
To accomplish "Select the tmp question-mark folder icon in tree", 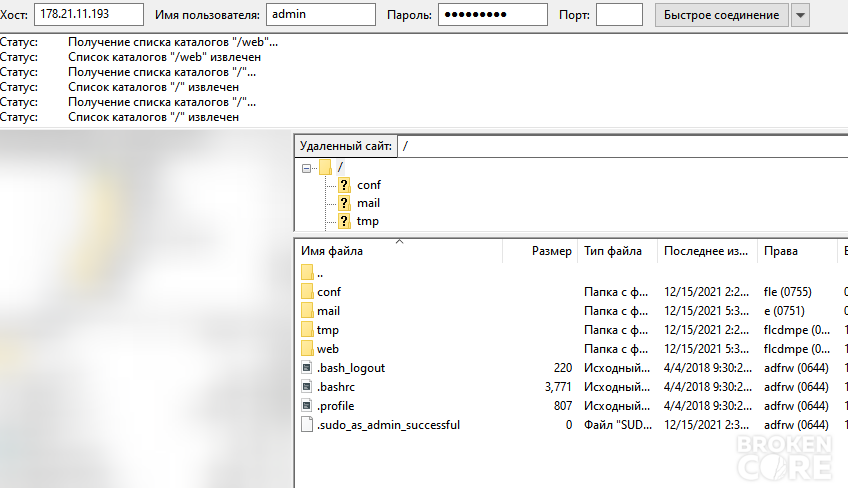I will coord(344,221).
